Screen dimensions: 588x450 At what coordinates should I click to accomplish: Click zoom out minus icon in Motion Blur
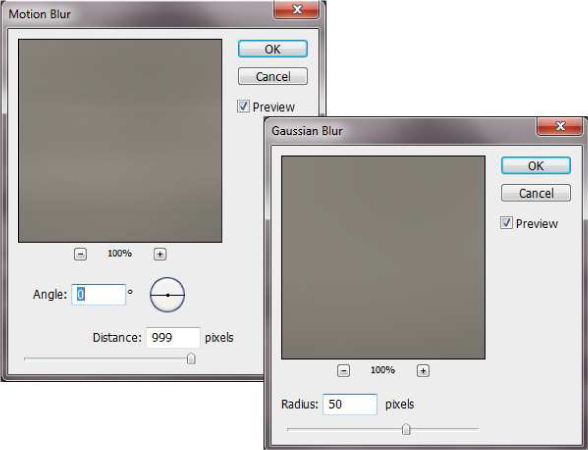[80, 254]
